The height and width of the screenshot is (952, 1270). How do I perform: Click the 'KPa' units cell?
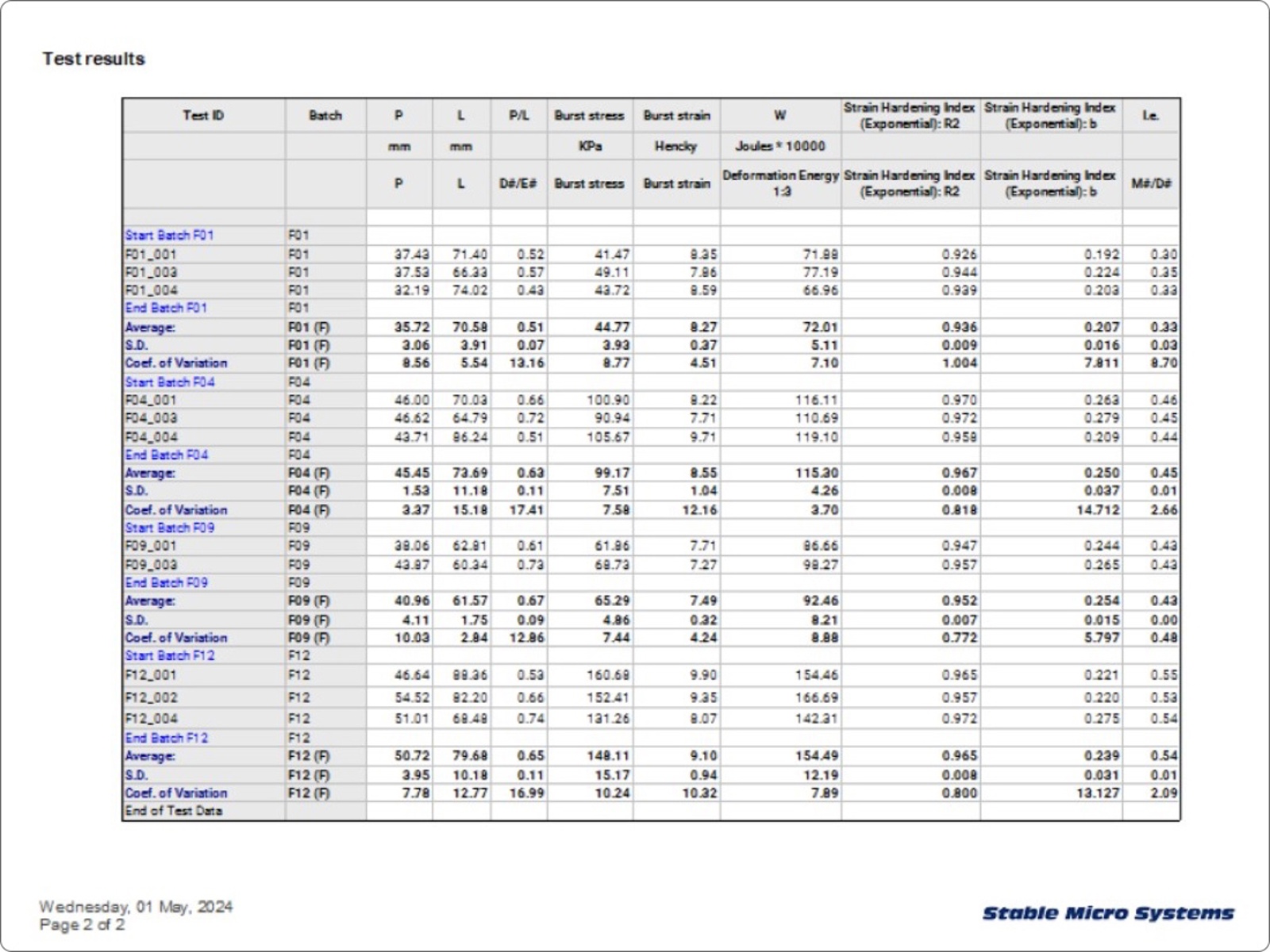pos(590,146)
